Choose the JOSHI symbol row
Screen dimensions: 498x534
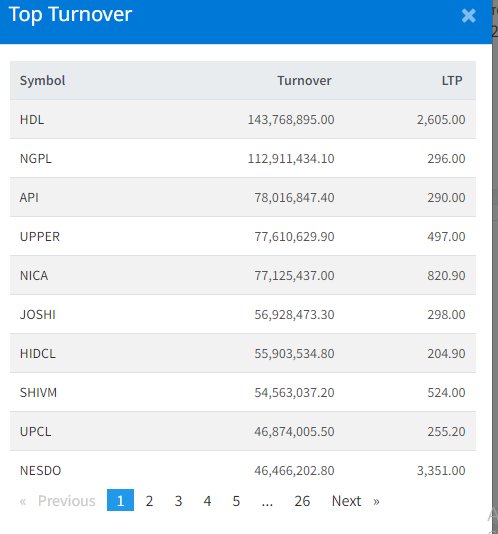pos(243,314)
